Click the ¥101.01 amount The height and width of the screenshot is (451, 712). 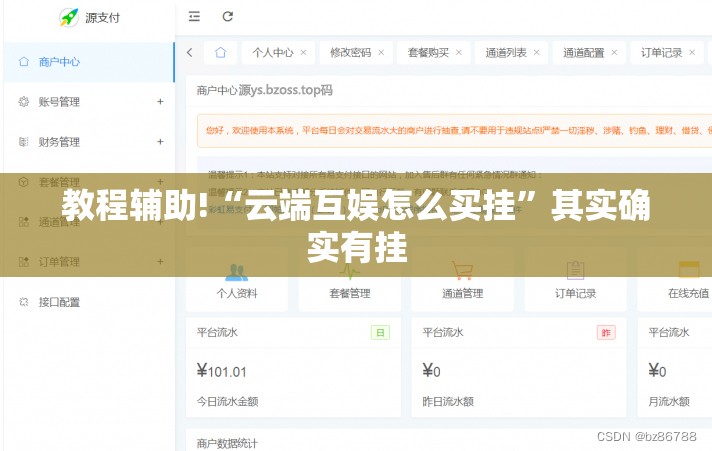(x=222, y=371)
